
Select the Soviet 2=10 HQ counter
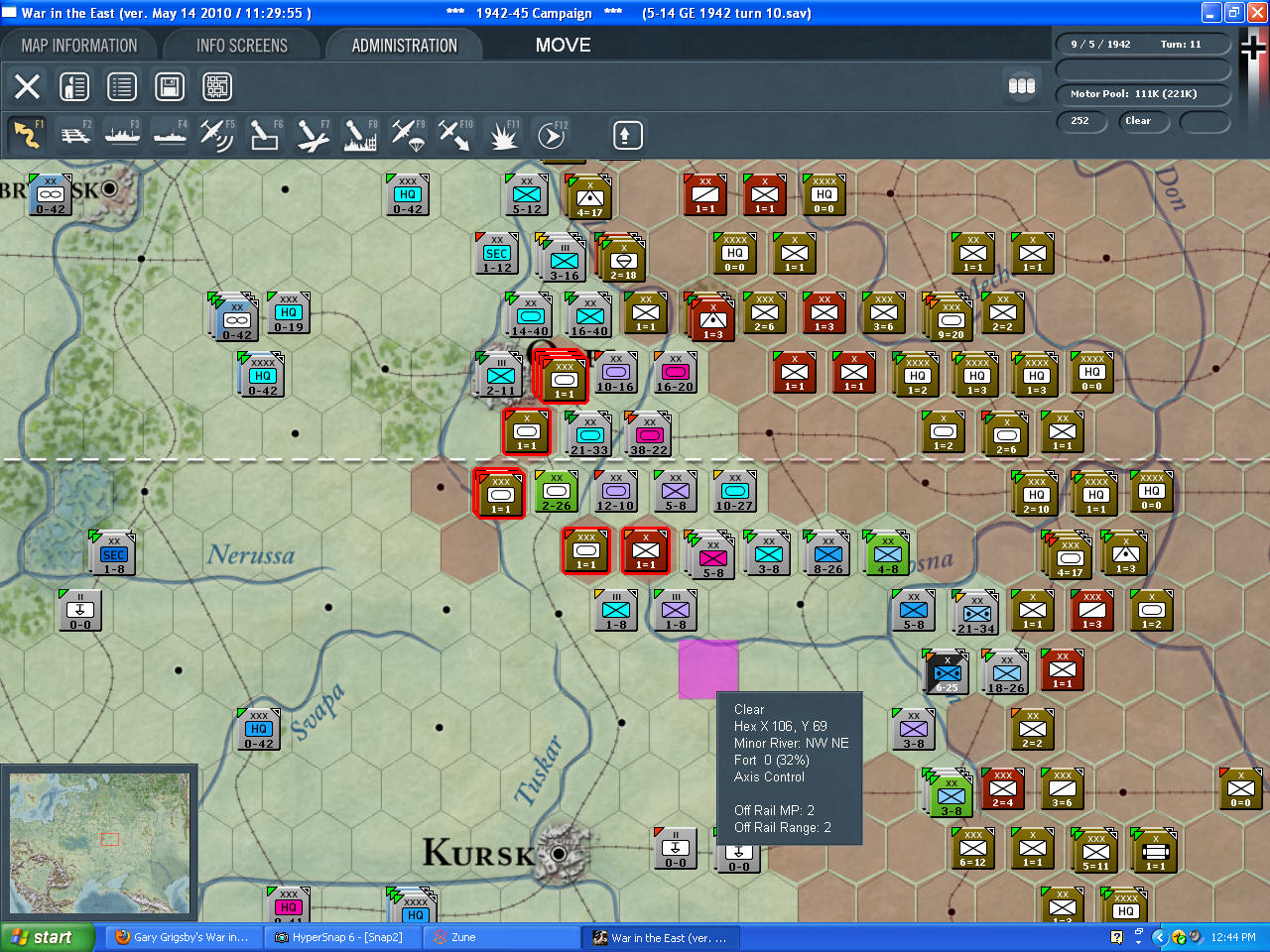[x=1036, y=495]
